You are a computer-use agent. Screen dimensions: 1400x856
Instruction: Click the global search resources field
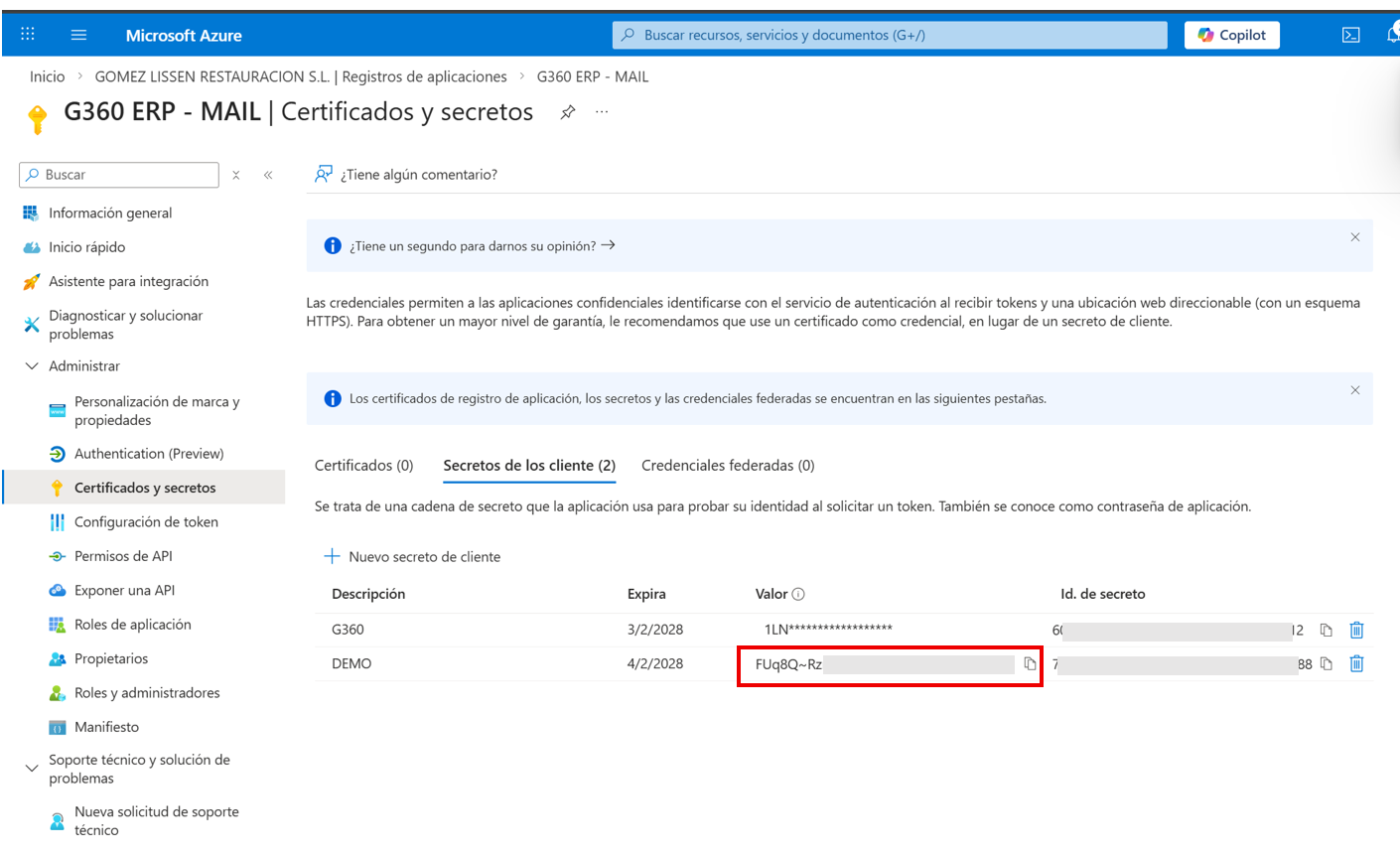point(889,35)
